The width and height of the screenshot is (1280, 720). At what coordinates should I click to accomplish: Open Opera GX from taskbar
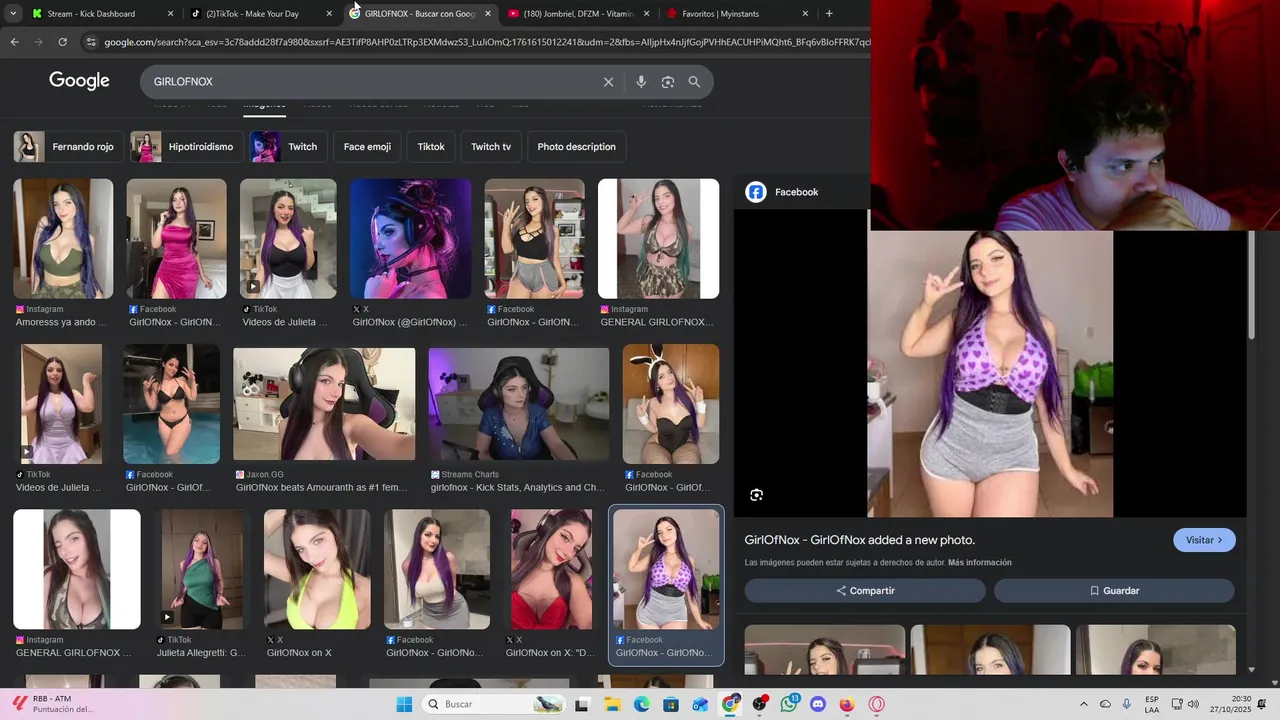point(877,704)
